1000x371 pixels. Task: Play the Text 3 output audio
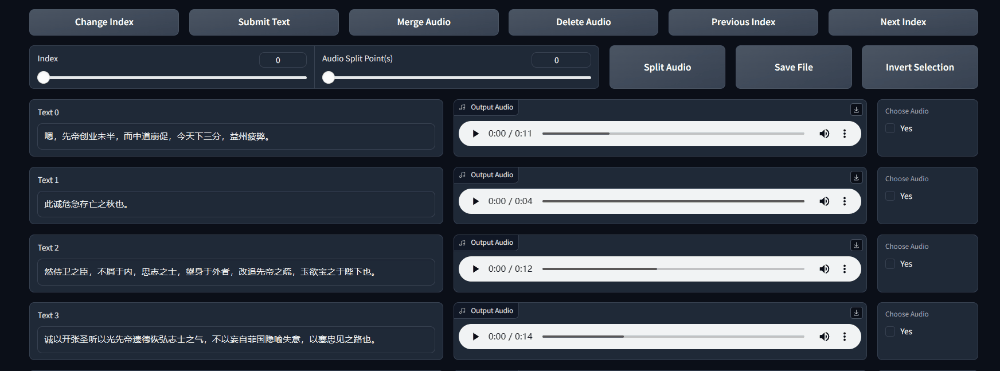point(475,337)
